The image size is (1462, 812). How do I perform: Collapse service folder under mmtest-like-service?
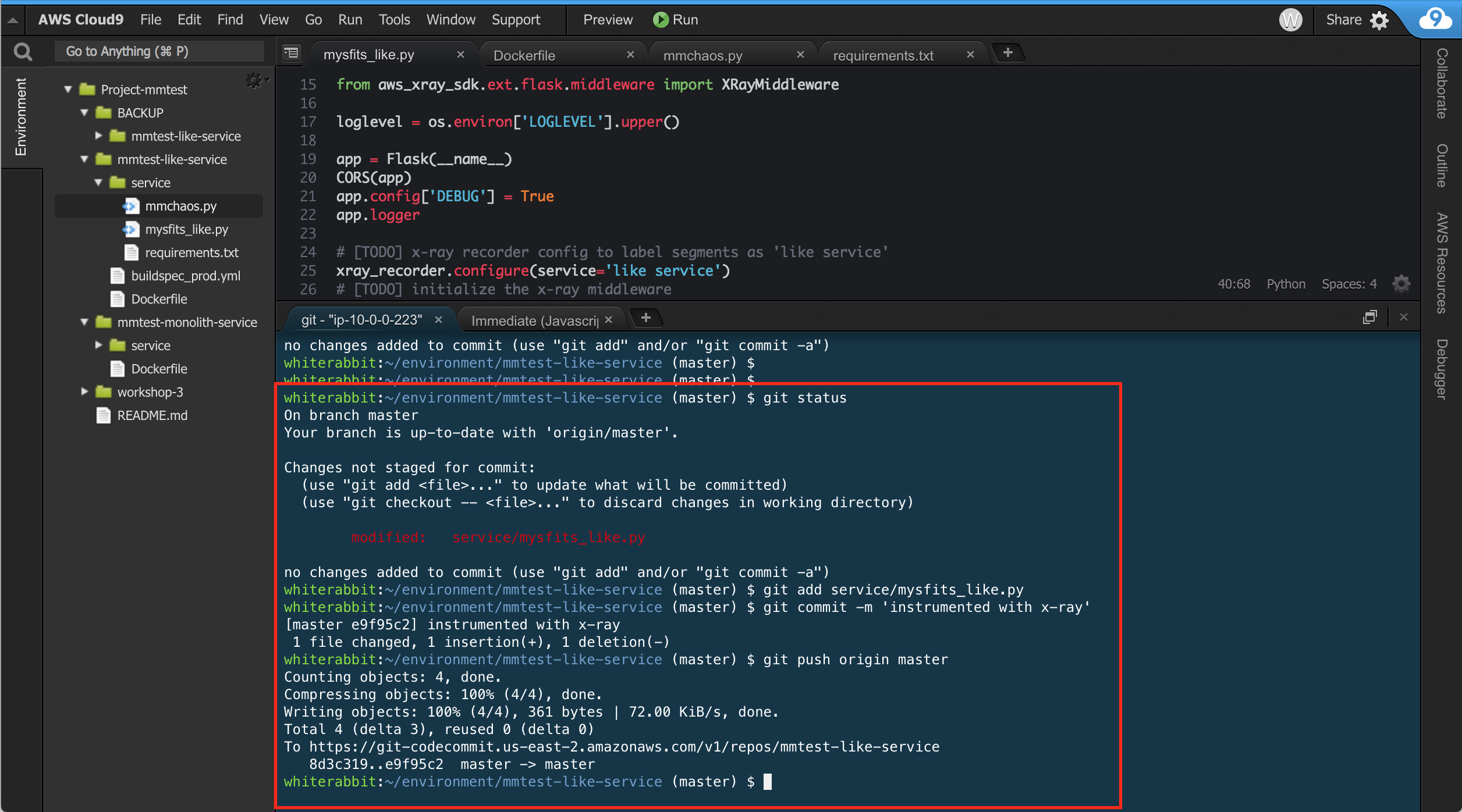[x=98, y=183]
